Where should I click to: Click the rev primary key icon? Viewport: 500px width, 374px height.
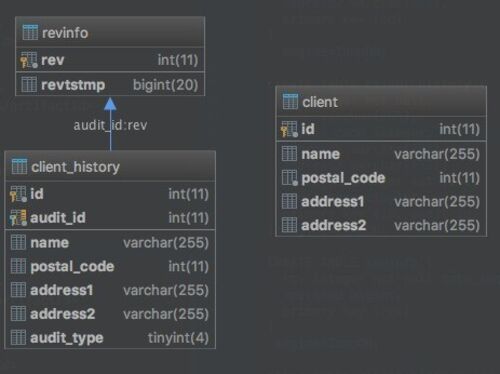tap(29, 60)
